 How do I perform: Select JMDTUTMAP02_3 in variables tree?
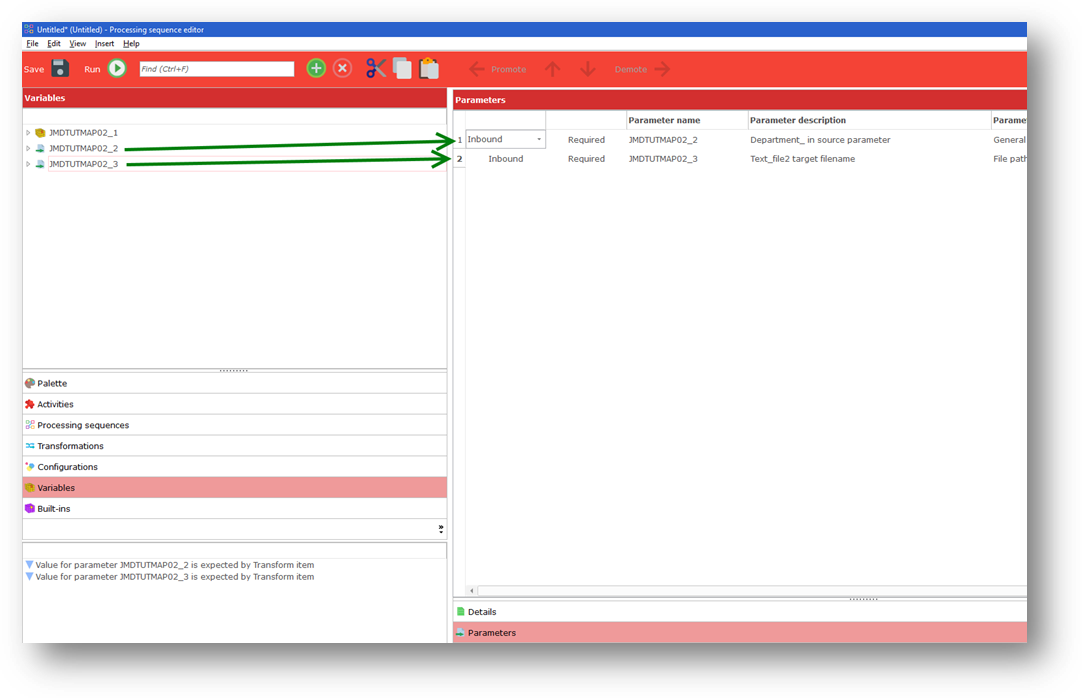point(83,164)
